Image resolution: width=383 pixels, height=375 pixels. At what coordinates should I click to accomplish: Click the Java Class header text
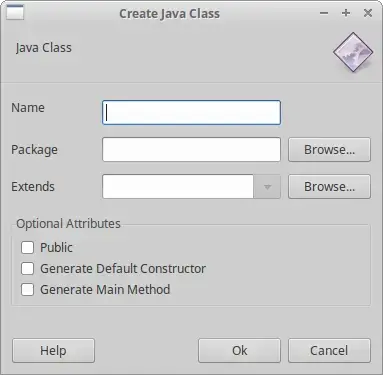click(44, 48)
